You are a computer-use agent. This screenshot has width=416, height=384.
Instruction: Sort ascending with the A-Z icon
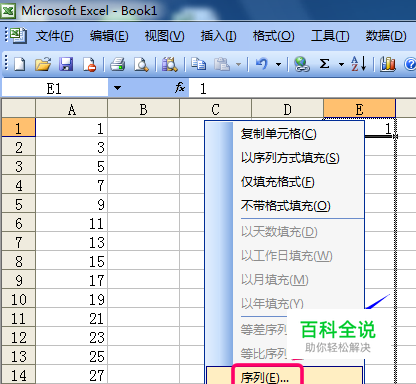(x=359, y=63)
